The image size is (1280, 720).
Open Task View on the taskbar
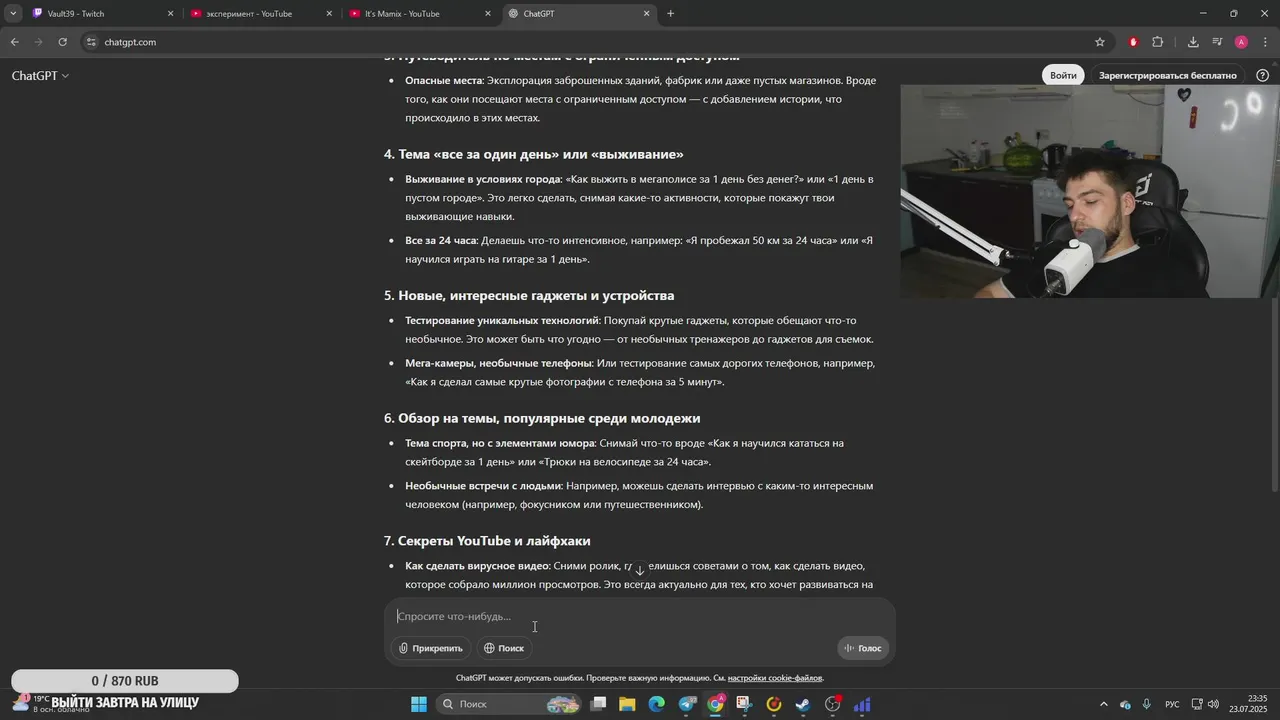click(598, 704)
